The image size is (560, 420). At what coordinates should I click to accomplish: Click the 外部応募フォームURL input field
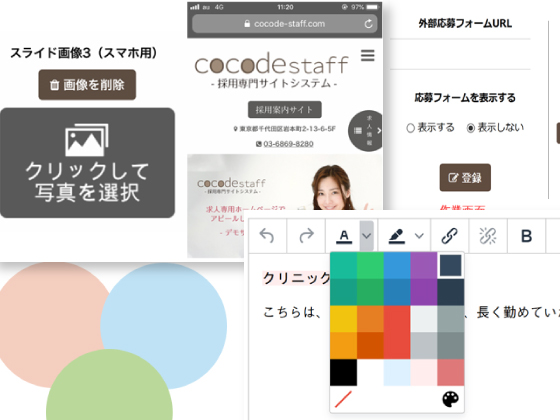tap(460, 54)
